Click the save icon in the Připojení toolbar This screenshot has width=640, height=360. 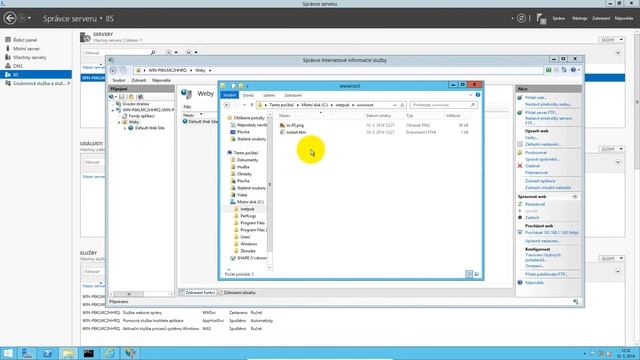point(122,97)
